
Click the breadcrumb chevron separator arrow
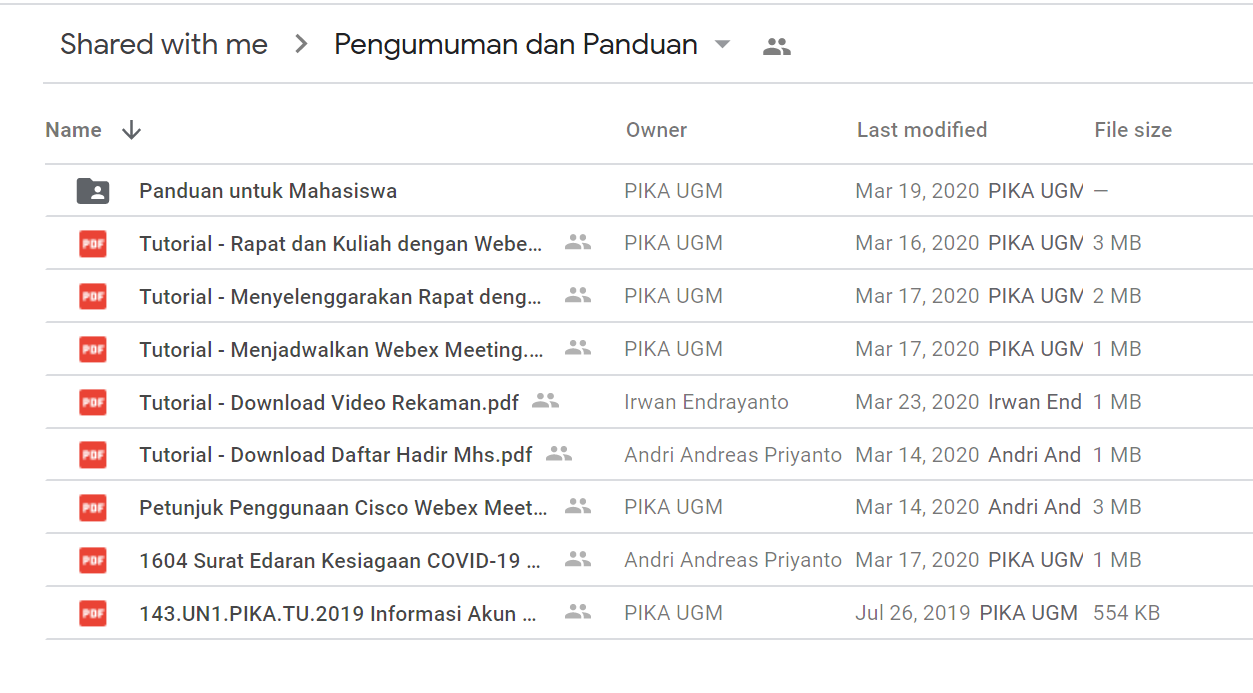click(x=301, y=44)
